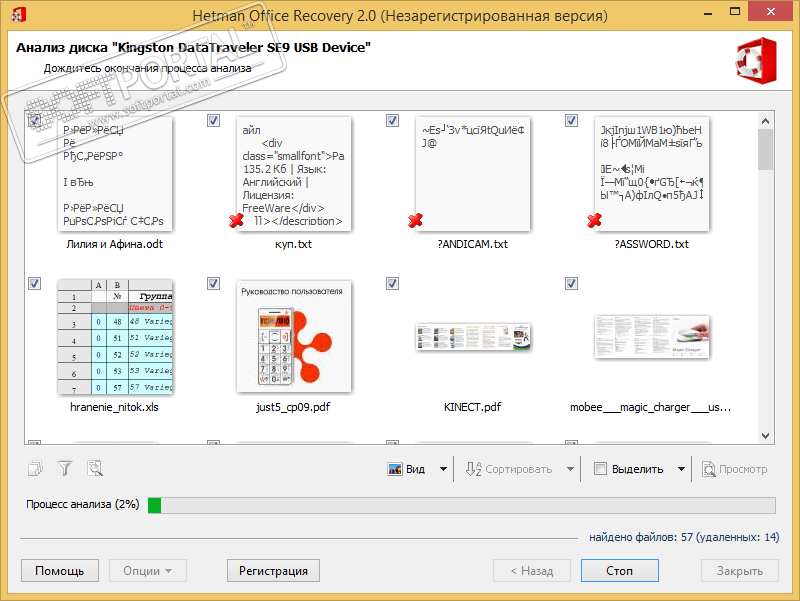Toggle checkbox for KINECT.pdf

(392, 284)
